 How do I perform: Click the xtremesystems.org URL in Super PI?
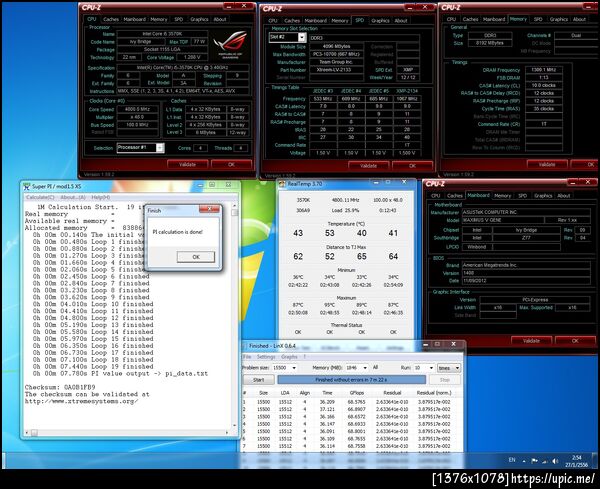click(x=82, y=401)
